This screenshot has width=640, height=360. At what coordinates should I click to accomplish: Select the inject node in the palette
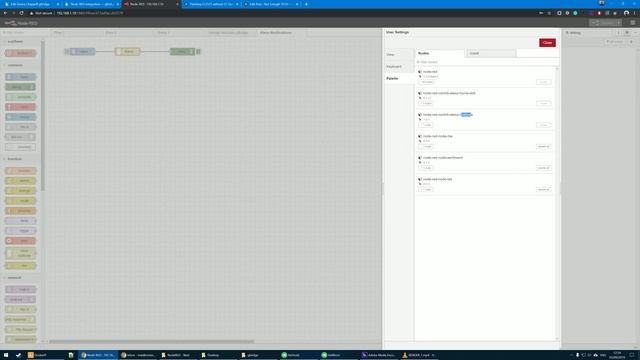20,77
